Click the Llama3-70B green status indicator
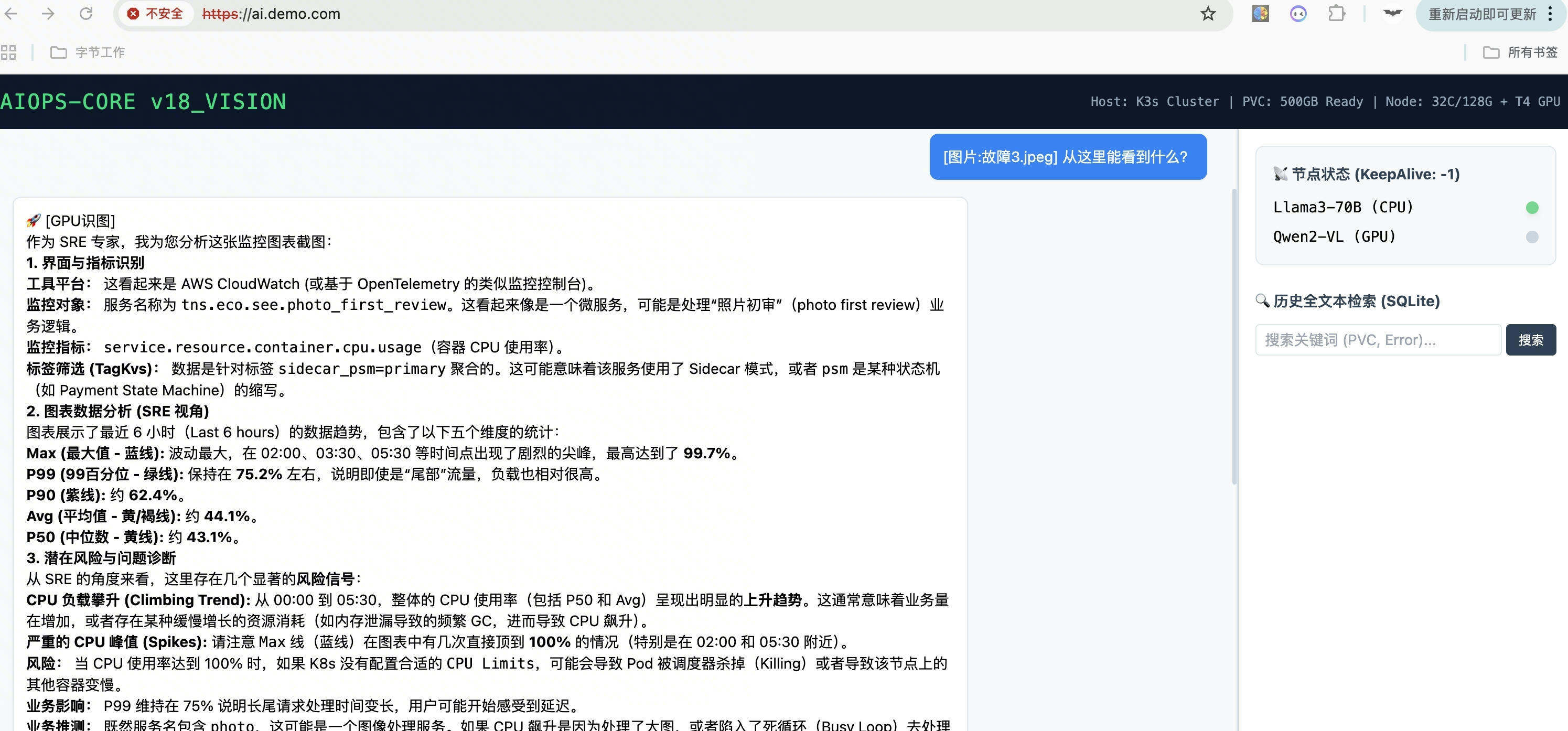Screen dimensions: 1568x731 tap(1531, 208)
